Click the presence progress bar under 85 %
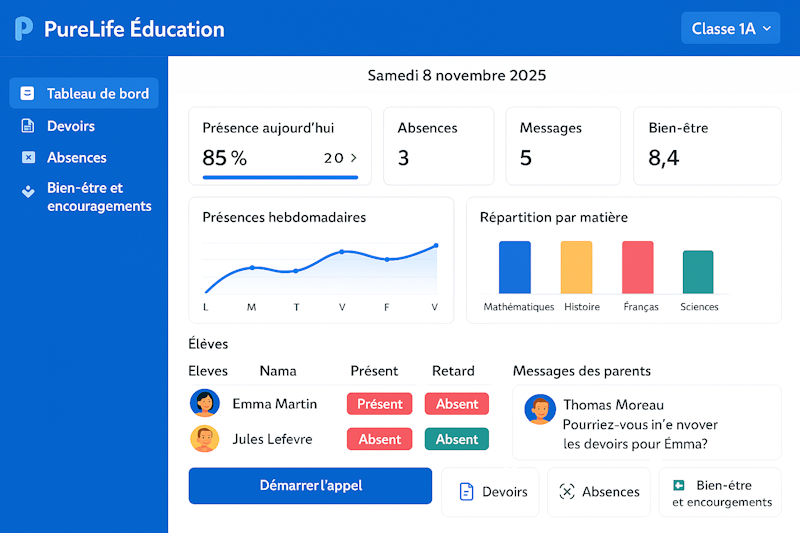 (280, 177)
